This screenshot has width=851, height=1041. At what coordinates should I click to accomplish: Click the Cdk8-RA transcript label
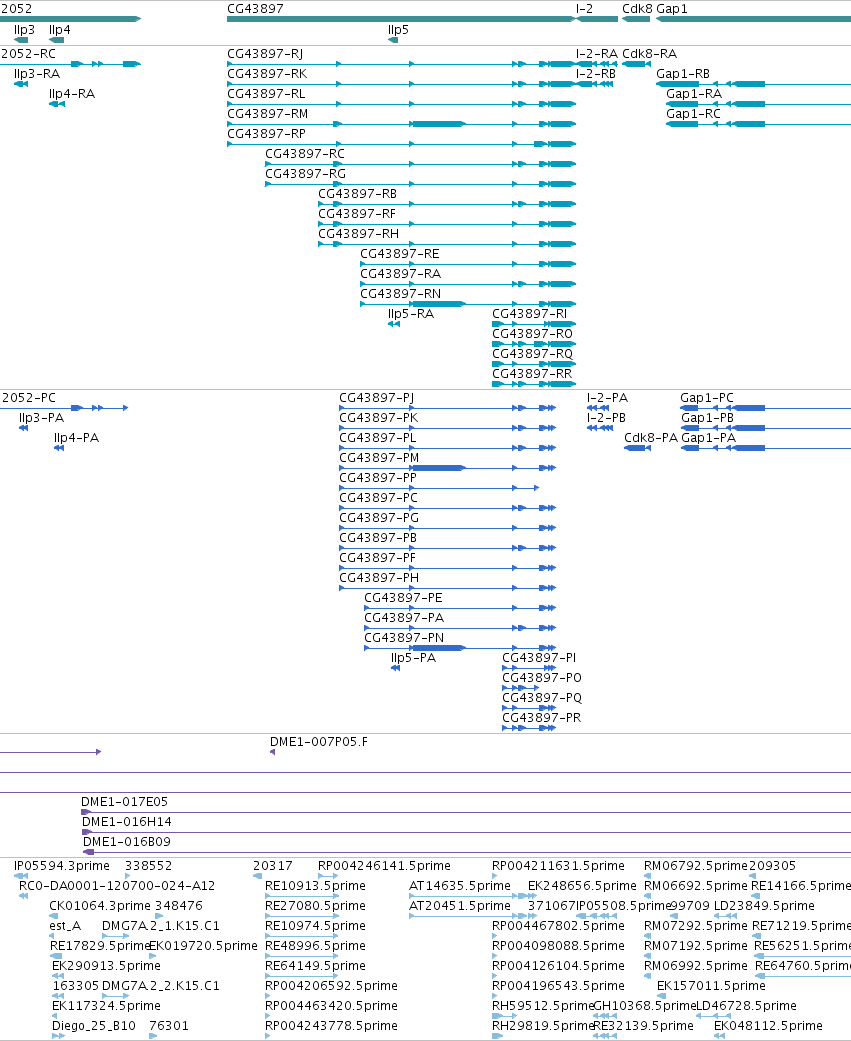(649, 54)
